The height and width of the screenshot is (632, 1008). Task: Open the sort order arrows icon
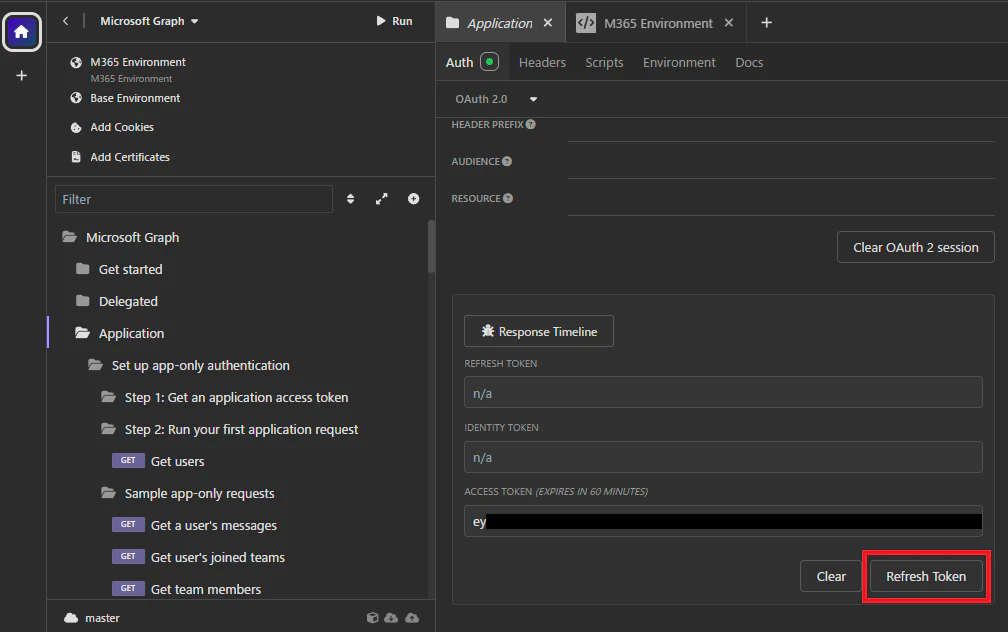[350, 199]
